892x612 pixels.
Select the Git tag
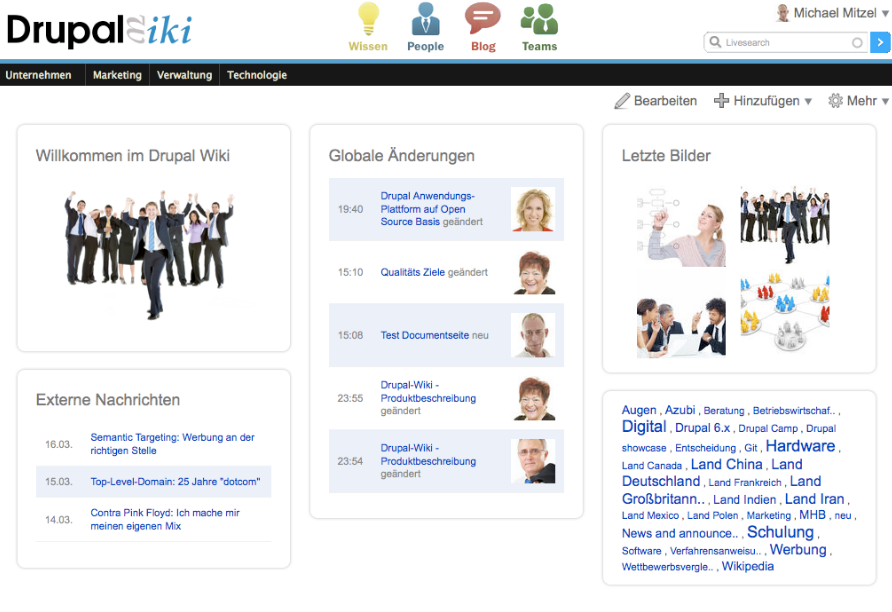click(751, 448)
